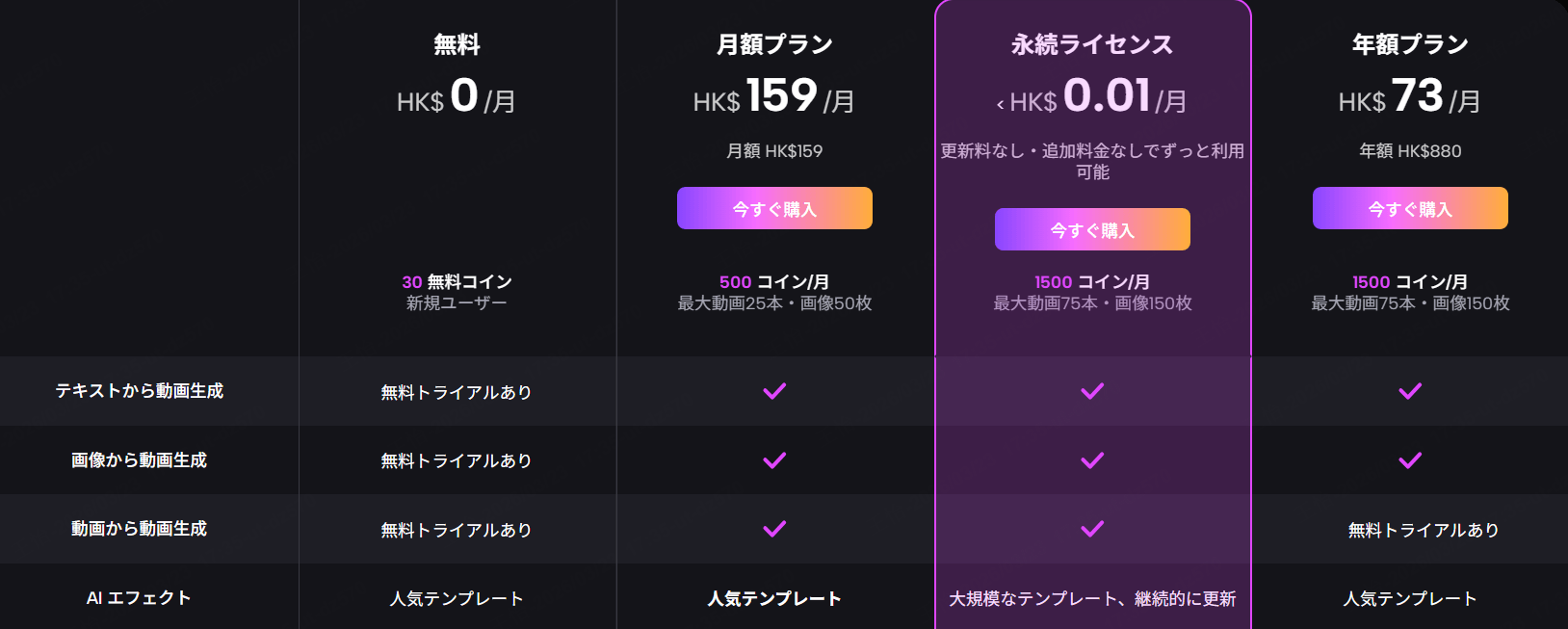Click the checkmark for 画像から動画生成 under 年額プラン
The height and width of the screenshot is (629, 1568).
[1410, 460]
